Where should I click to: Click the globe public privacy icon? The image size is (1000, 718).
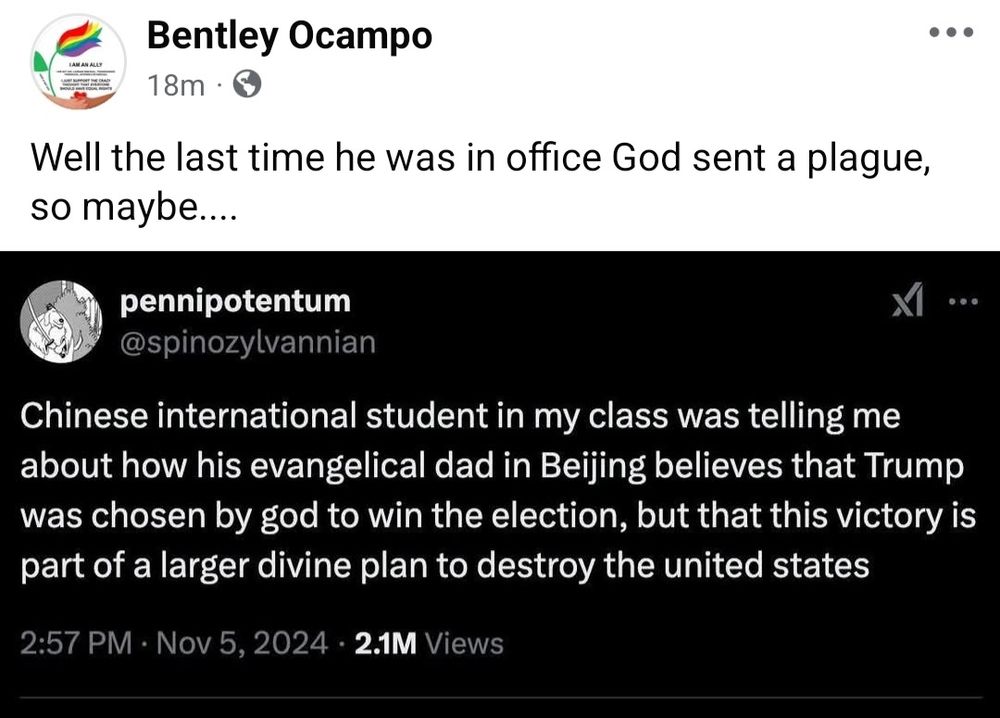click(x=247, y=87)
